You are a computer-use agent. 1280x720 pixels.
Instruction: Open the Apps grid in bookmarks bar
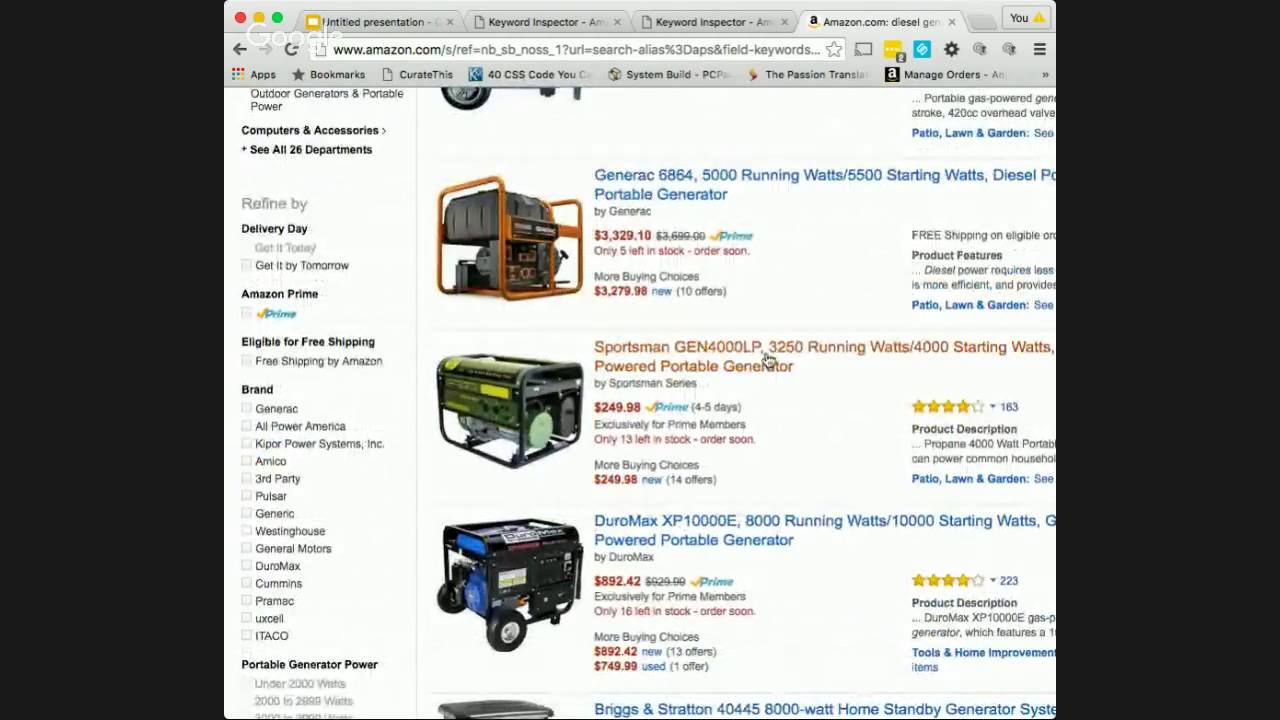(253, 74)
